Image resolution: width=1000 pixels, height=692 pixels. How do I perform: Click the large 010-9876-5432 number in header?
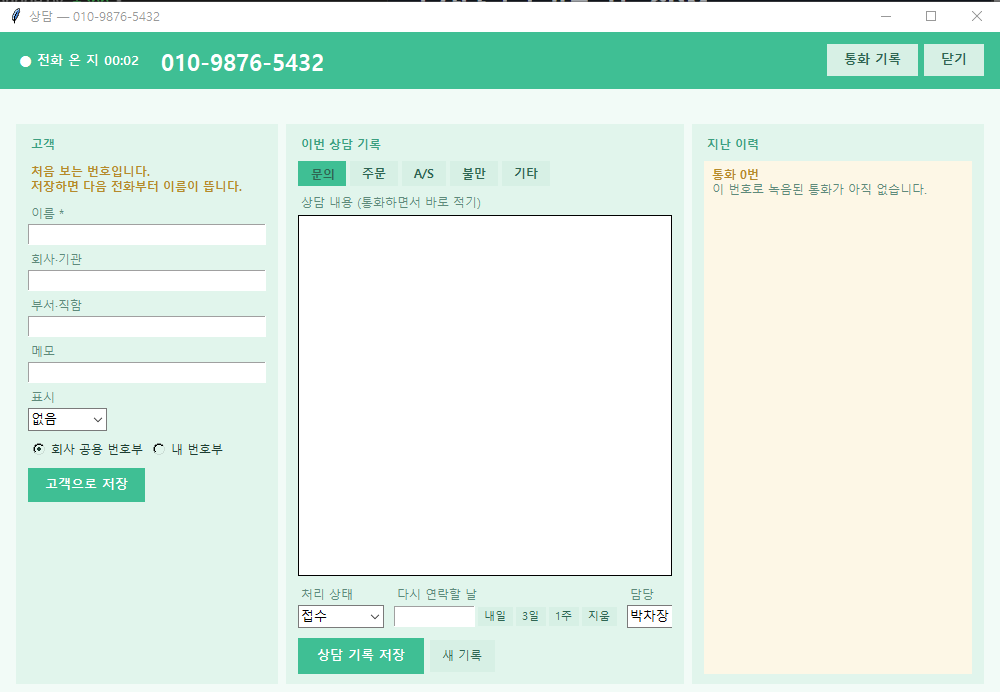(x=242, y=63)
